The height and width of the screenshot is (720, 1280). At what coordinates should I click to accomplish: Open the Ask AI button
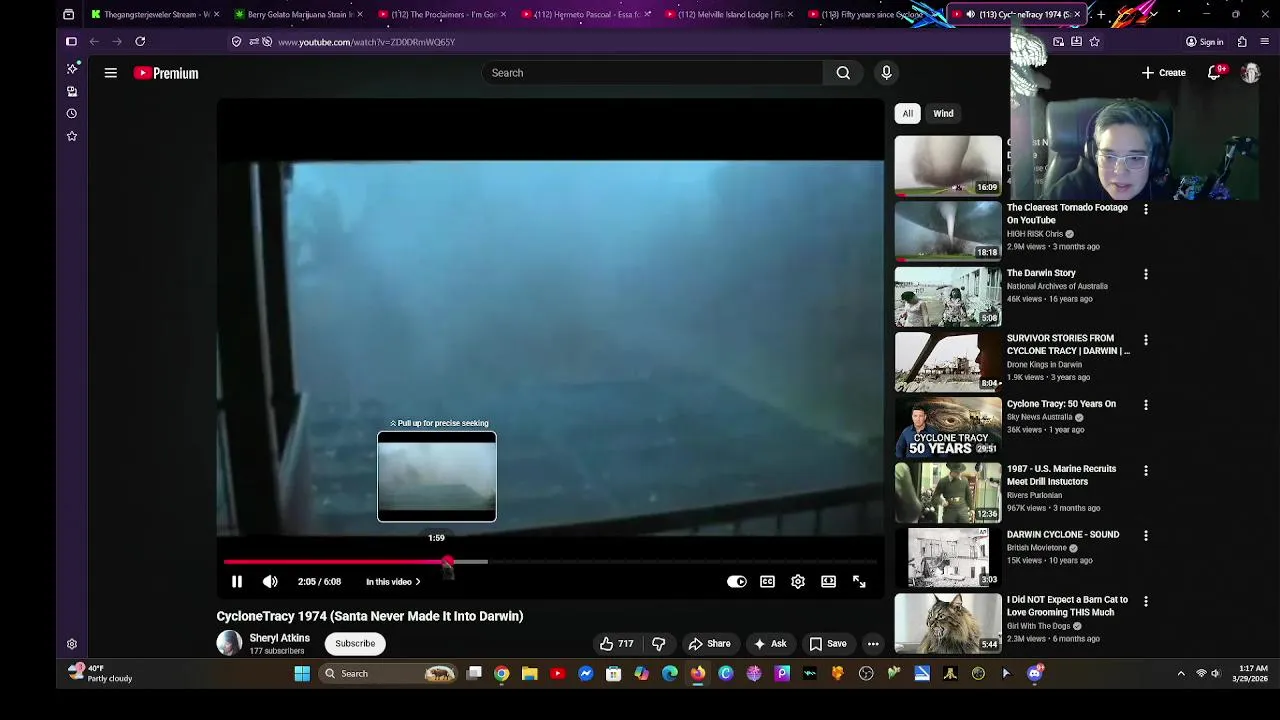(770, 644)
